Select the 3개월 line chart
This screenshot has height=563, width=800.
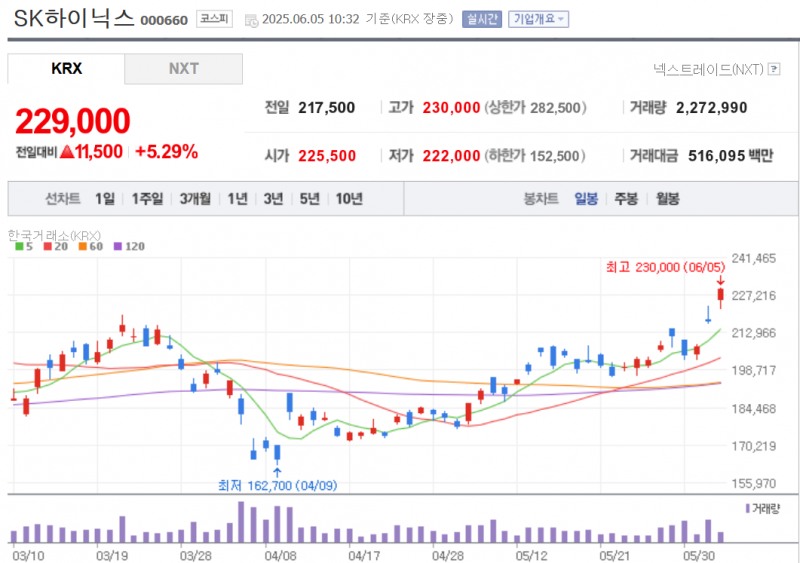pyautogui.click(x=195, y=199)
